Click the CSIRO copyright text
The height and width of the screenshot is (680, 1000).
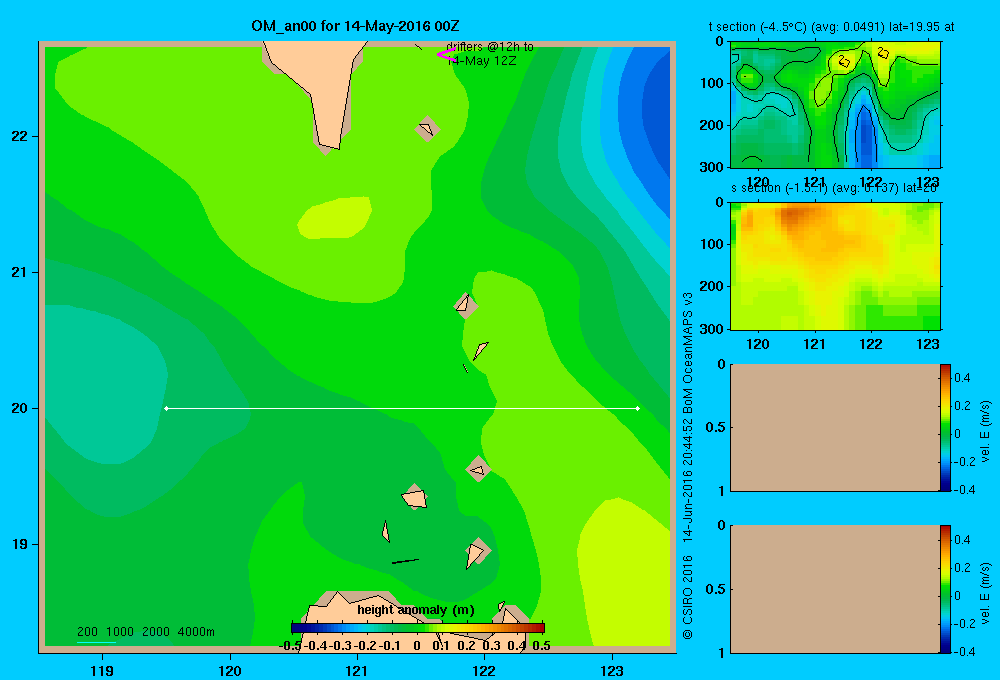[x=688, y=466]
